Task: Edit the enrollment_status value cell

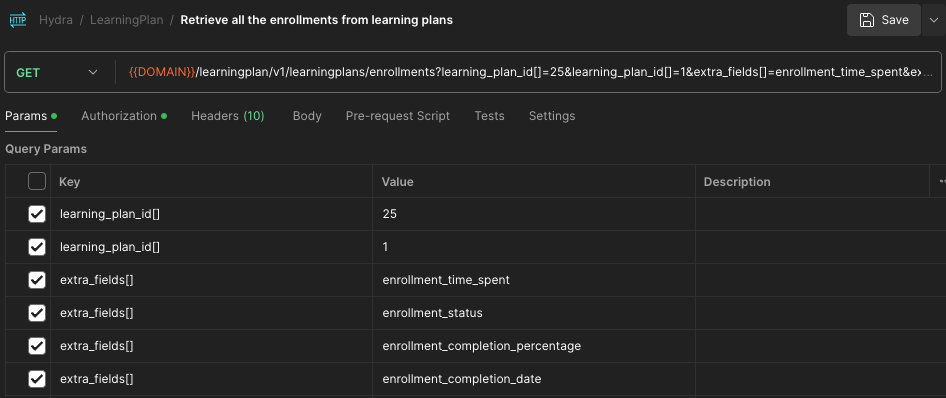Action: tap(534, 313)
